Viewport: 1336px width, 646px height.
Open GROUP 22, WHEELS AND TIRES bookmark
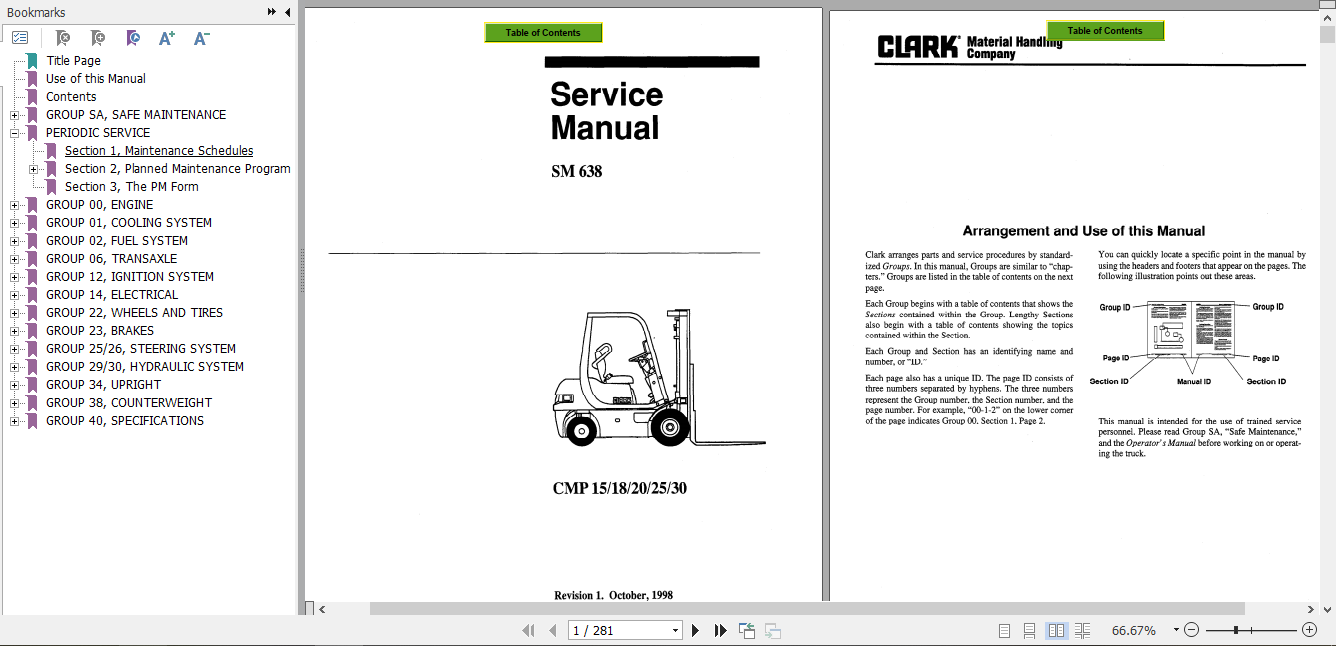click(134, 313)
